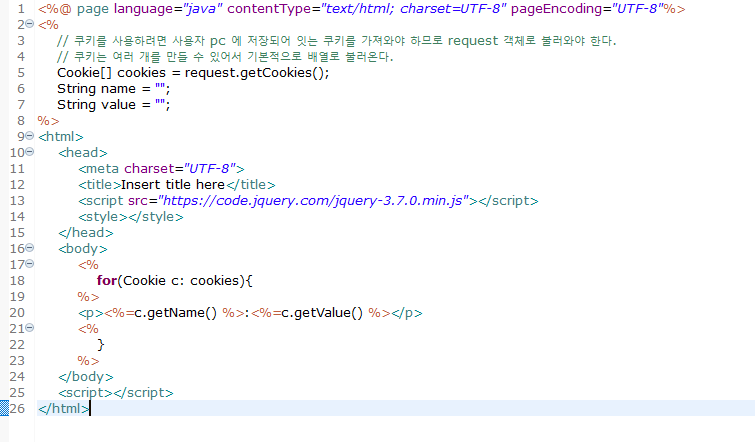Image resolution: width=755 pixels, height=442 pixels.
Task: Click line number 1 in the gutter
Action: click(21, 9)
